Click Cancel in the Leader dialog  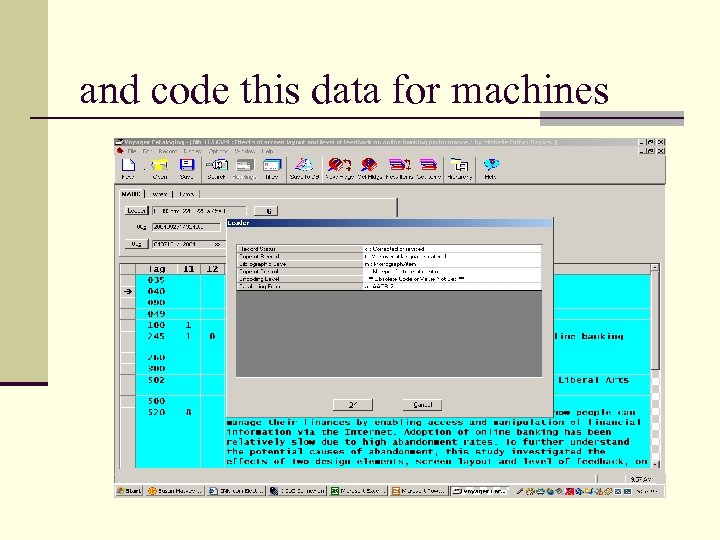(x=422, y=405)
